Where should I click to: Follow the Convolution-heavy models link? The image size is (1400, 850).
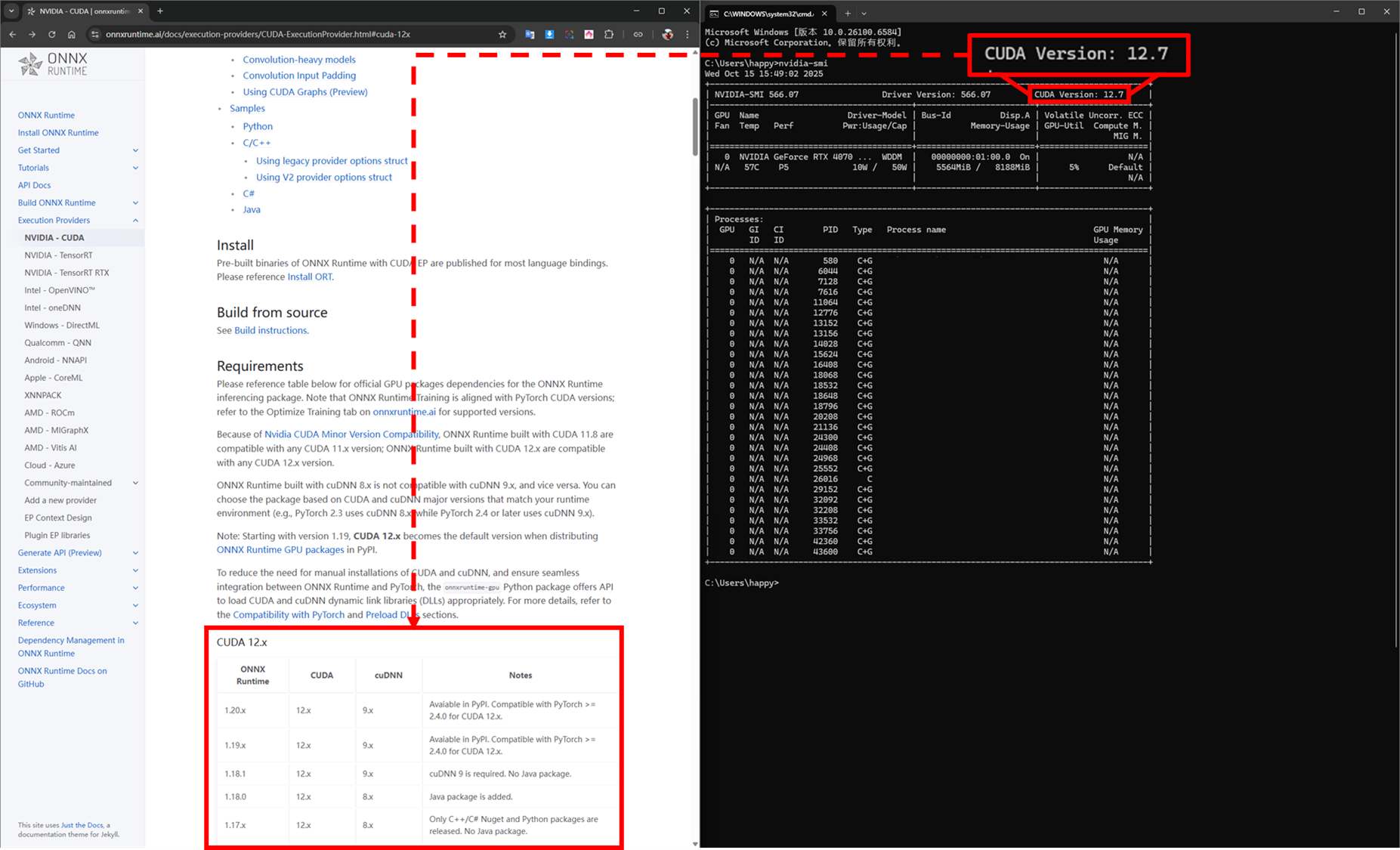[x=299, y=60]
